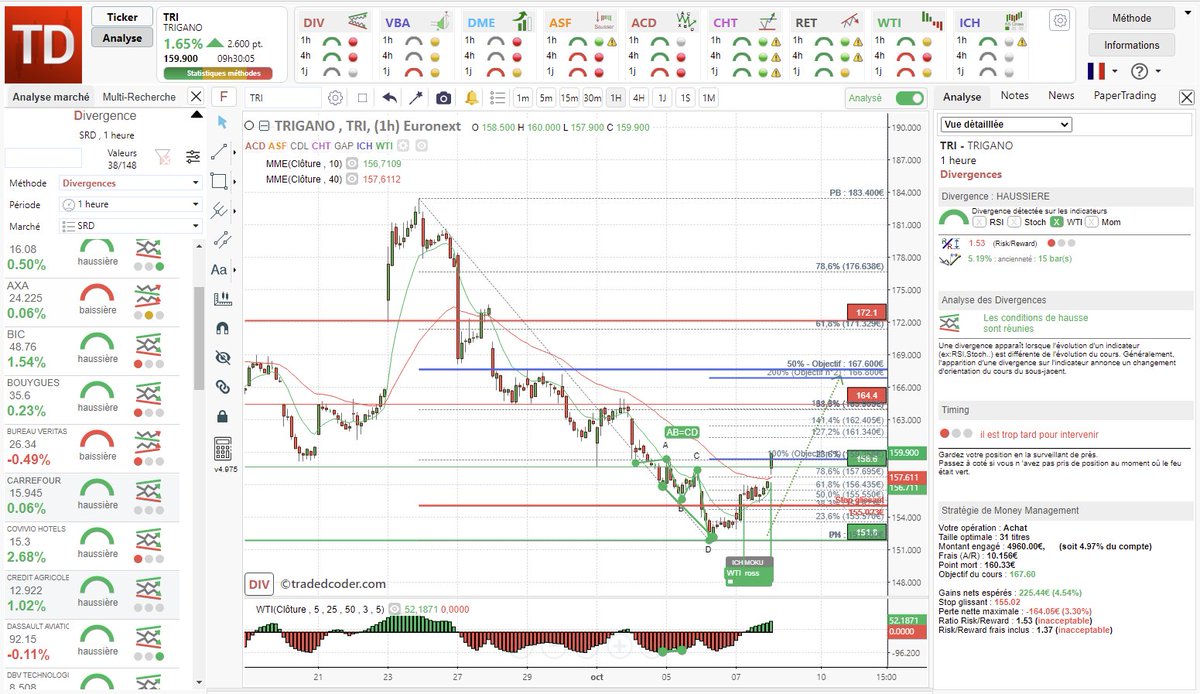Click the filter funnel icon under Valeurs
This screenshot has width=1200, height=694.
[163, 157]
